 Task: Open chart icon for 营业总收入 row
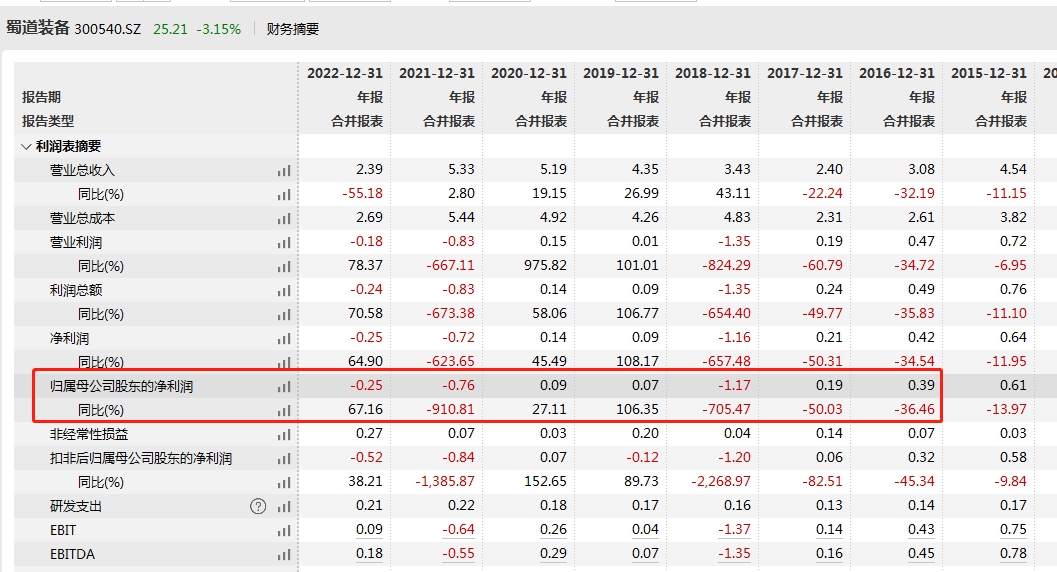tap(284, 170)
